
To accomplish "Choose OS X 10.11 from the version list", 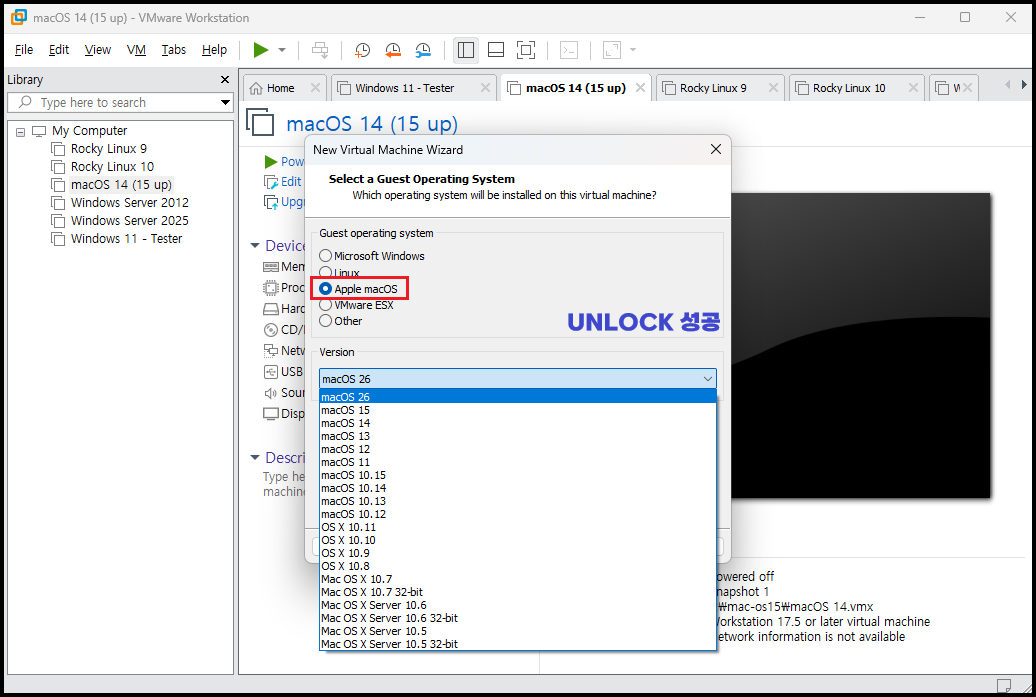I will (517, 527).
